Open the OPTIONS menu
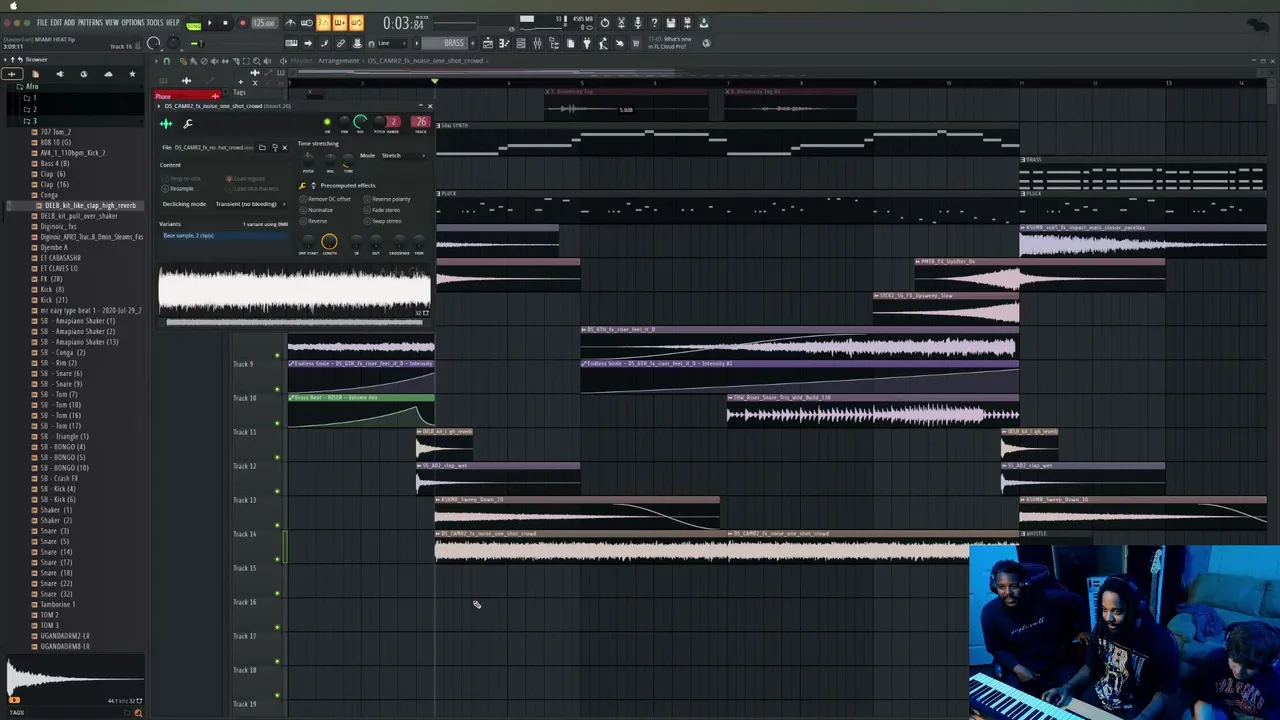1280x720 pixels. (133, 22)
